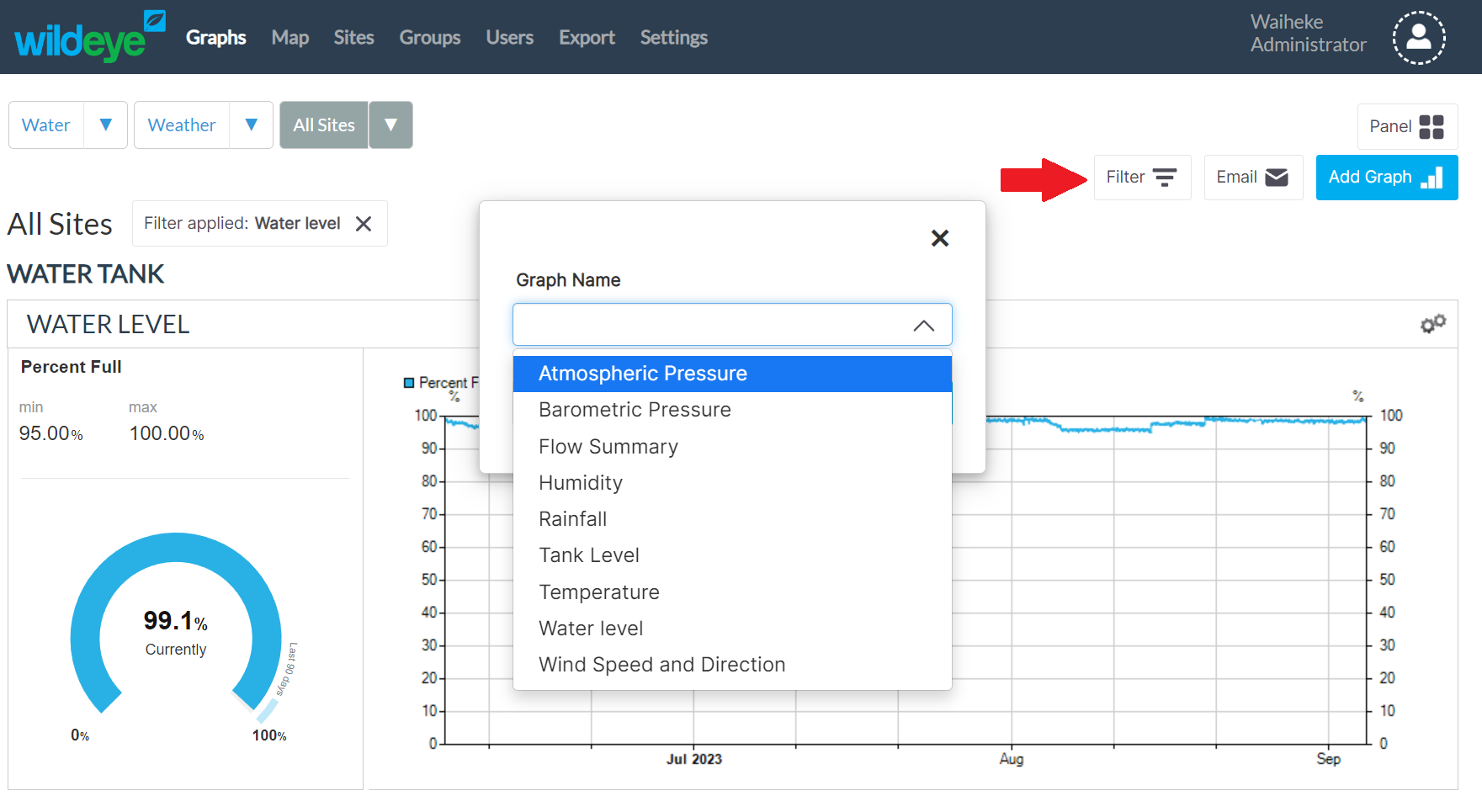Expand the Weather dropdown arrow
The height and width of the screenshot is (812, 1482).
251,125
